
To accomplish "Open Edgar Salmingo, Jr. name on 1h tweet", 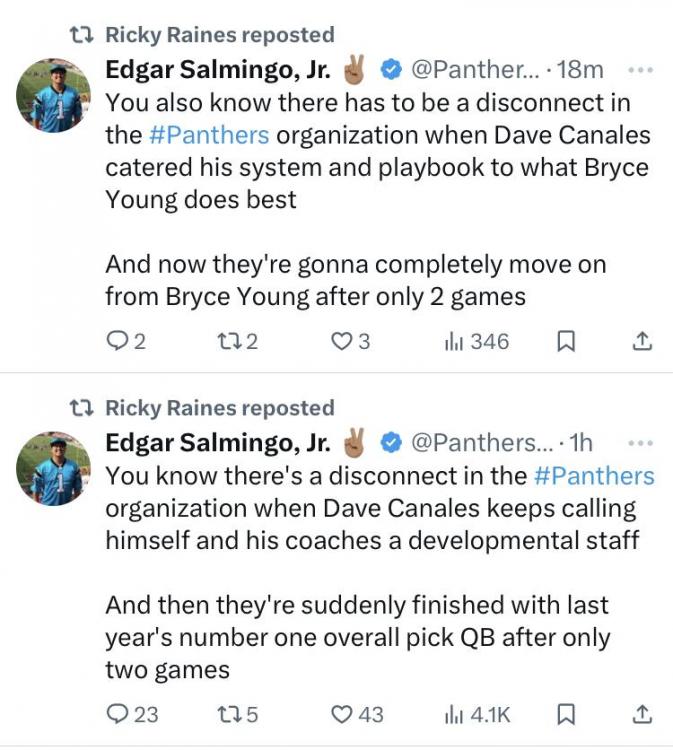I will pos(217,443).
